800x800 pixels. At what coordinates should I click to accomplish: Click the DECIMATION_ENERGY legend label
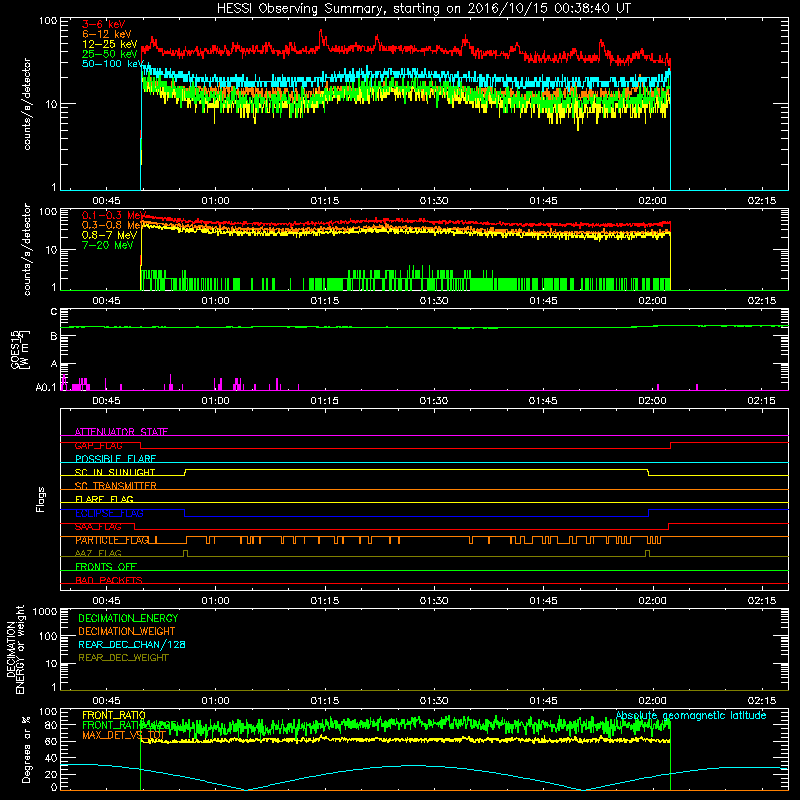coord(128,618)
